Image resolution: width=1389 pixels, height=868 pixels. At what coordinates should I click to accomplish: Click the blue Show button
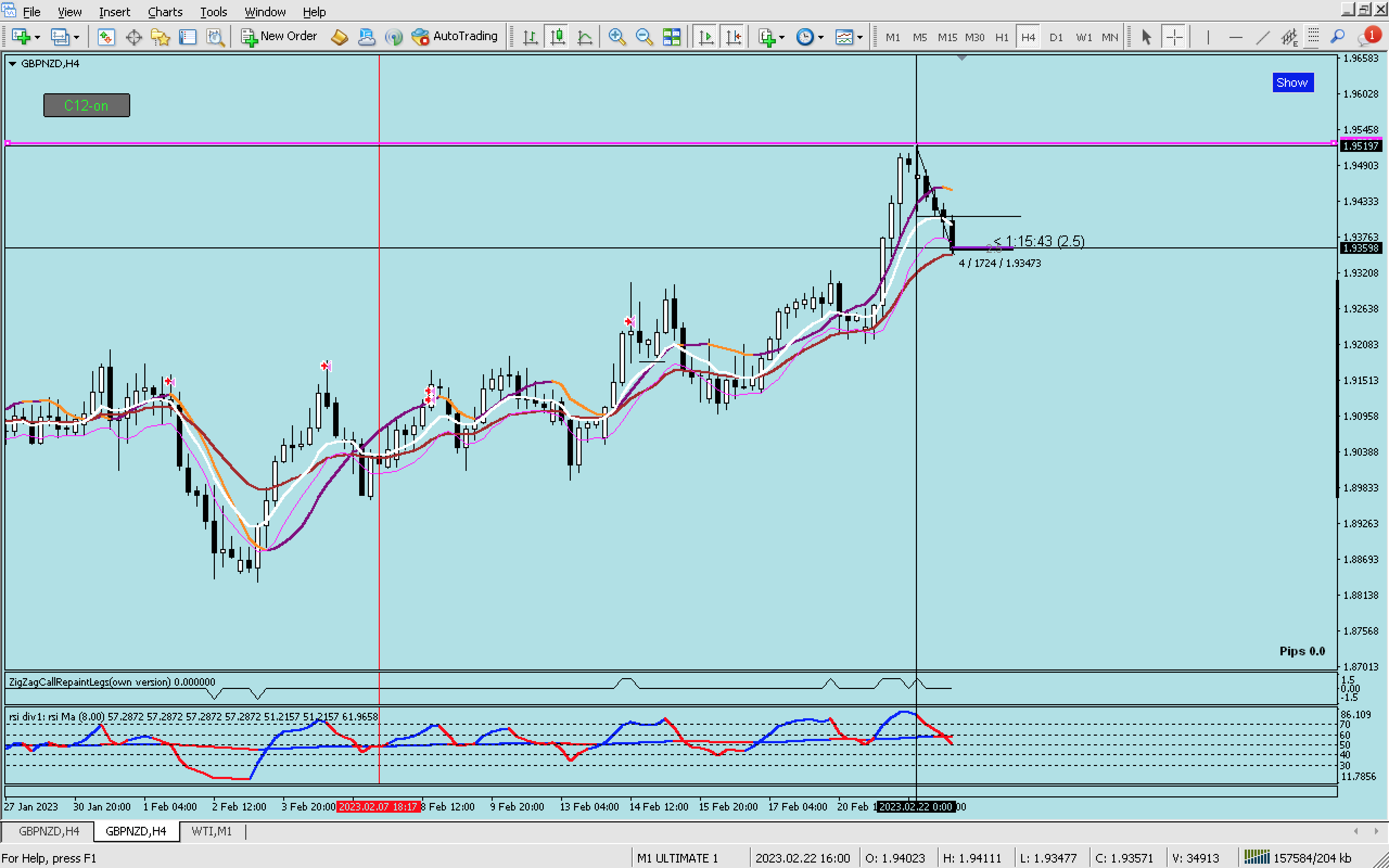pos(1292,82)
